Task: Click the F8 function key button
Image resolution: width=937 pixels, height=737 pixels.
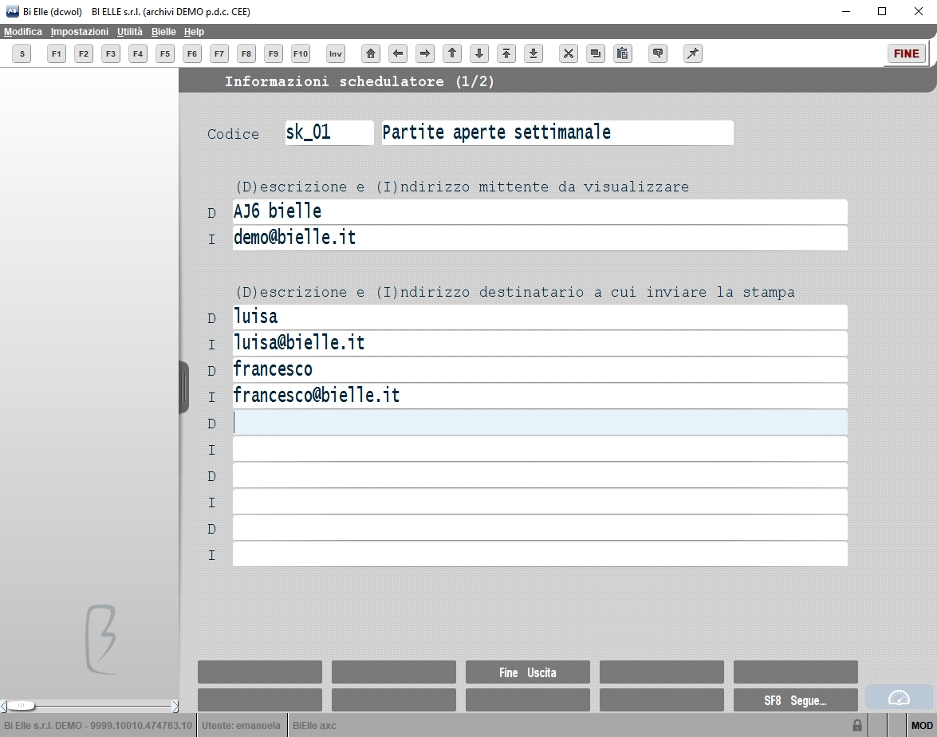Action: point(246,54)
